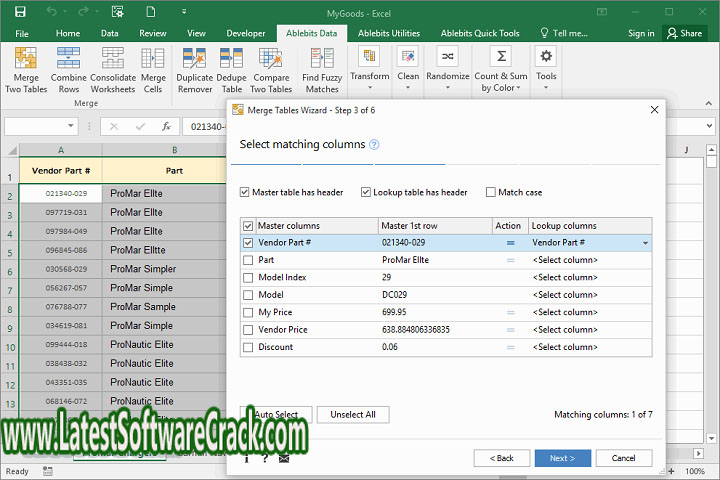
Task: Expand Vendor Part # lookup column dropdown
Action: click(x=644, y=243)
